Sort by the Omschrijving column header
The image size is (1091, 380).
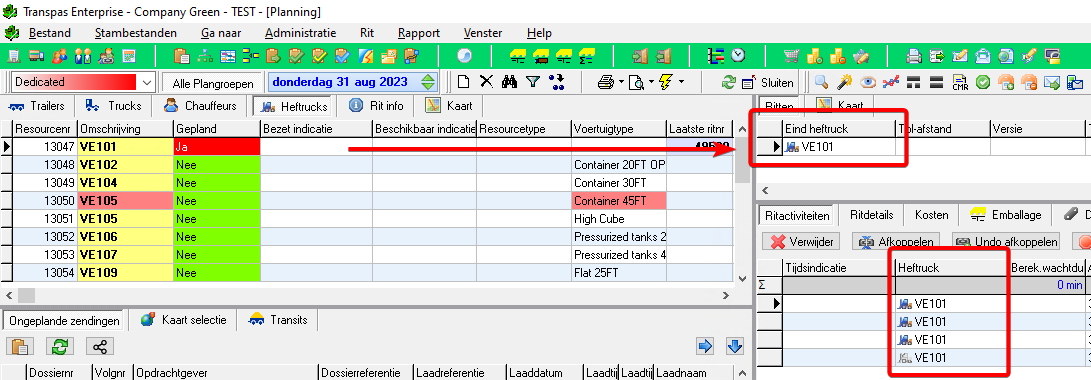125,129
